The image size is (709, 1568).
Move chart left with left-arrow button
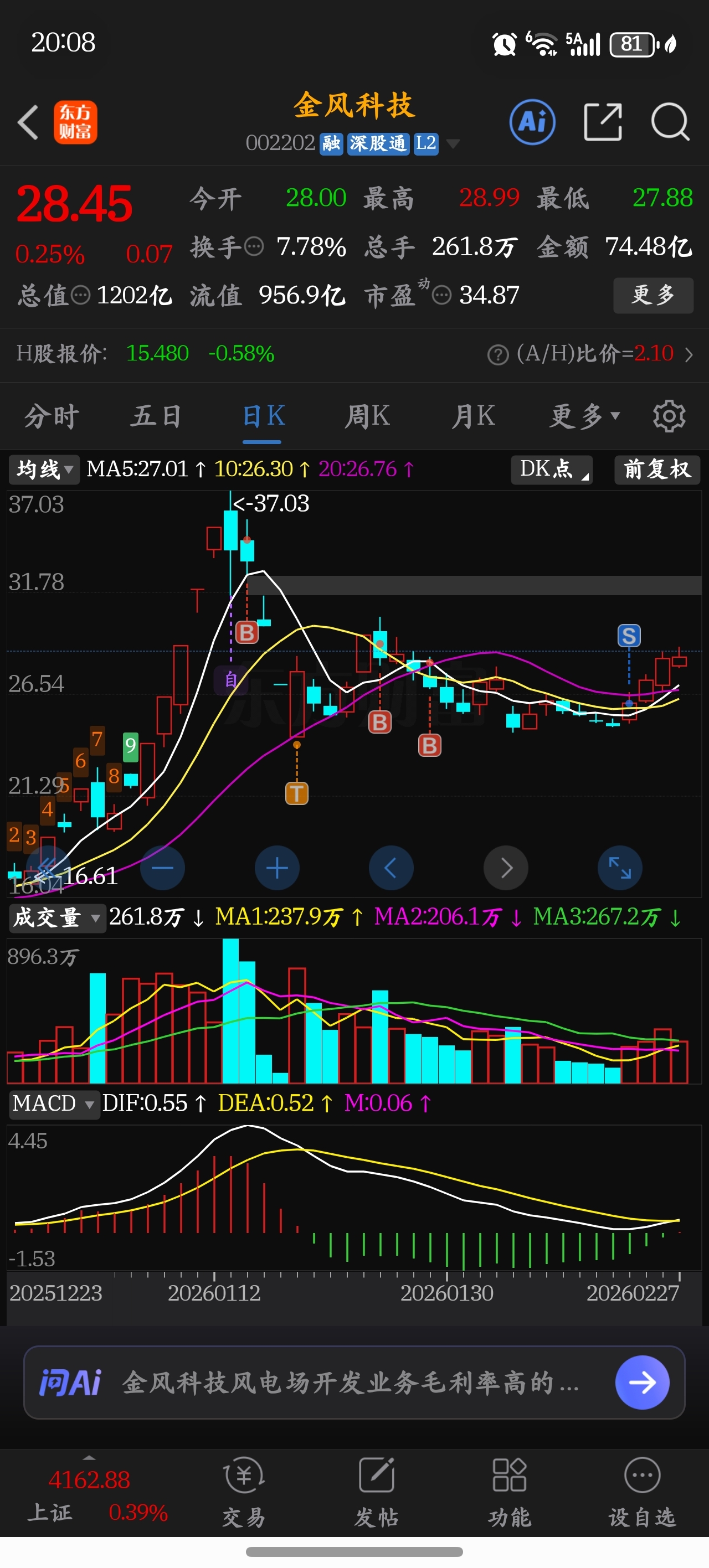[391, 868]
